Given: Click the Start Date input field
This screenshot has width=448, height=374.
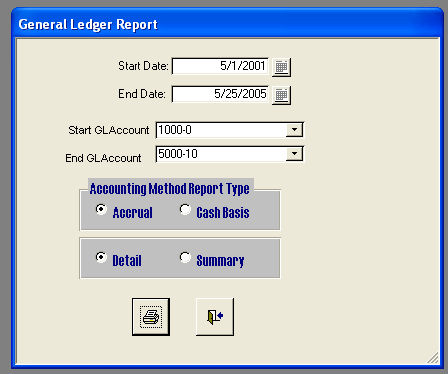Looking at the screenshot, I should click(220, 66).
